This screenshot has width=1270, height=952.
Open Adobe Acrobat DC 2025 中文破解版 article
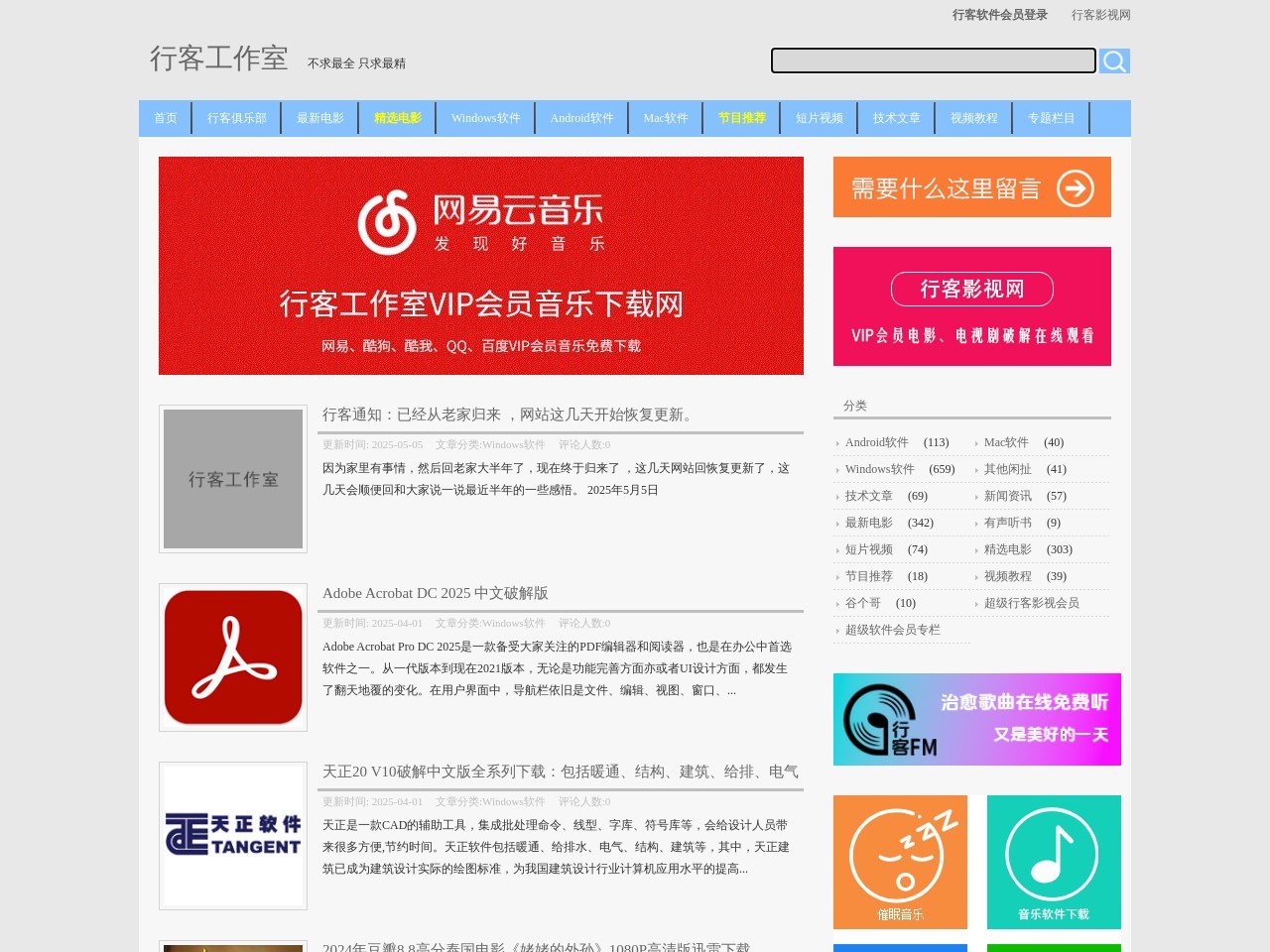pos(436,593)
